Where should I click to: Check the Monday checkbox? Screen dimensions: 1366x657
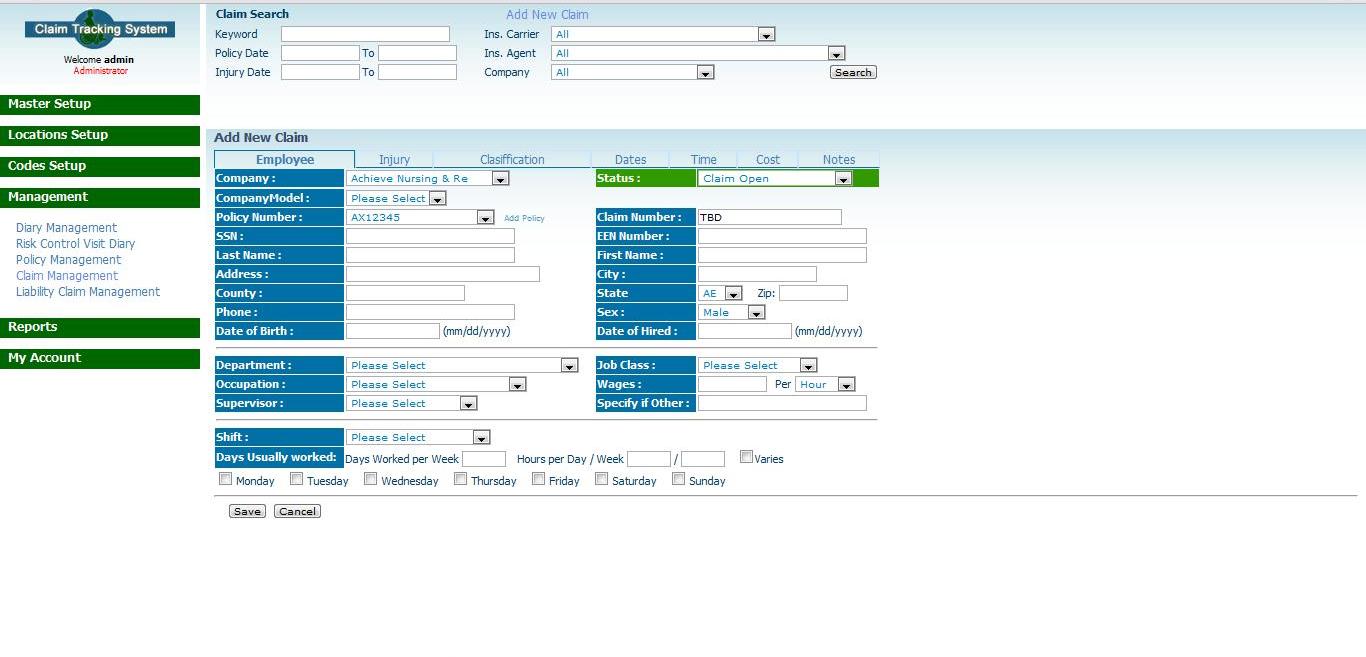tap(225, 479)
